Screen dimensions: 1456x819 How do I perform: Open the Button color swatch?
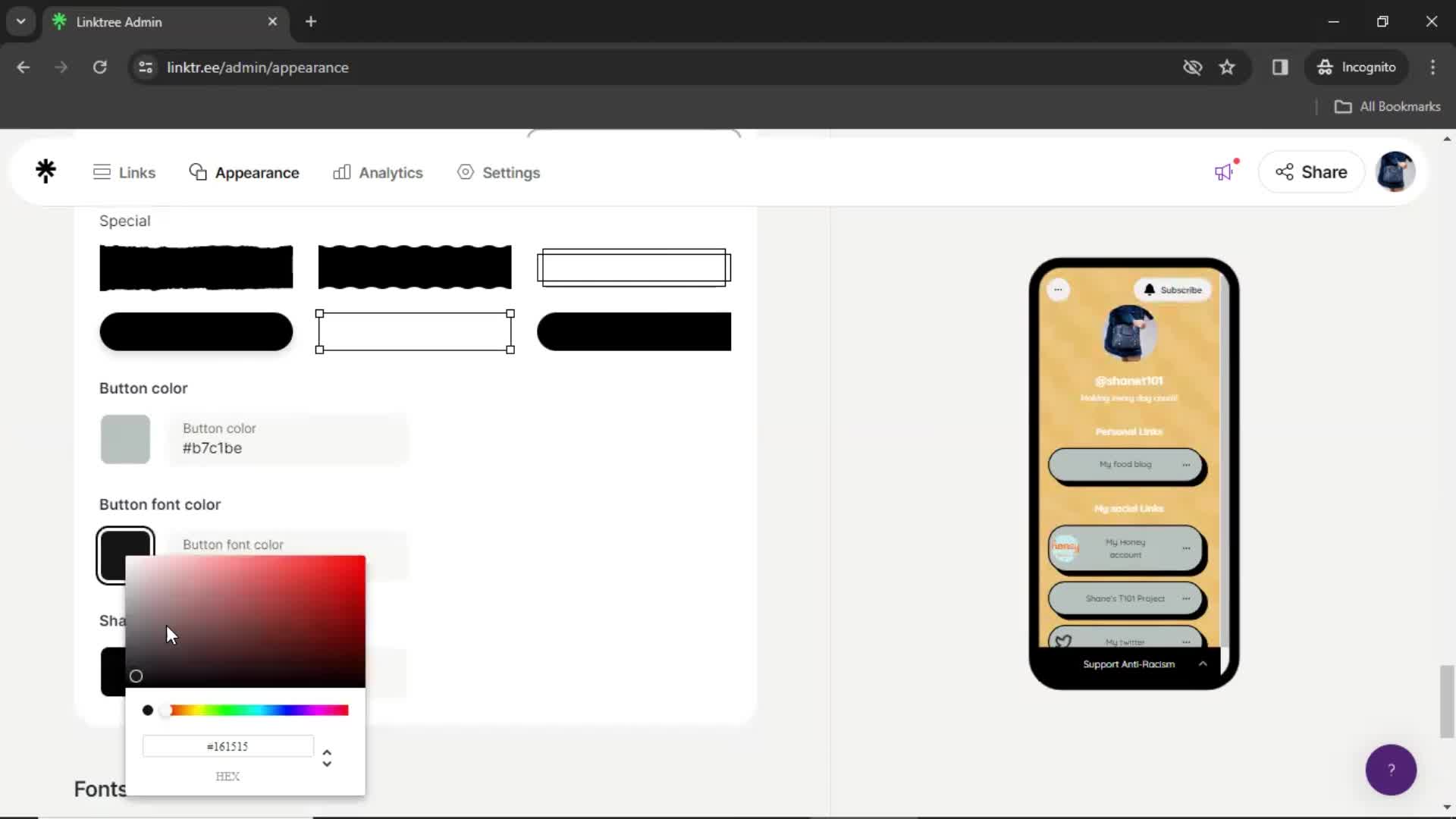(x=125, y=439)
